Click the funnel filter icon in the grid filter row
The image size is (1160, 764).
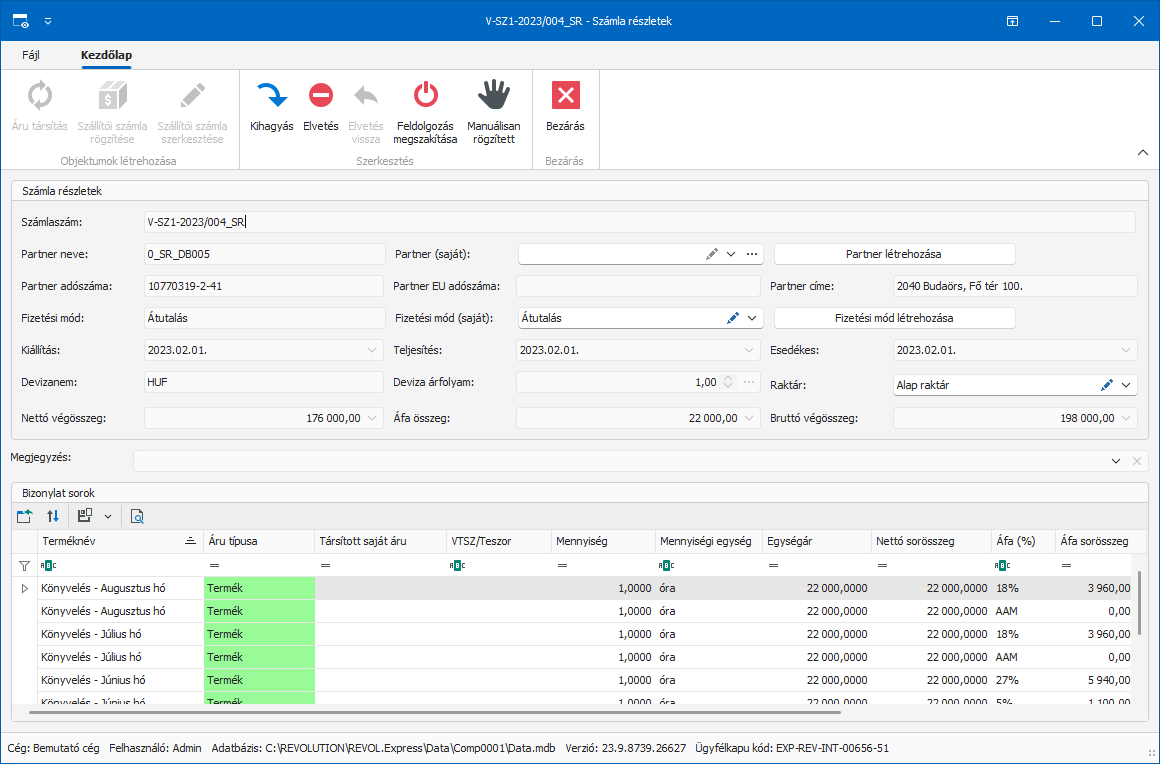pos(24,566)
